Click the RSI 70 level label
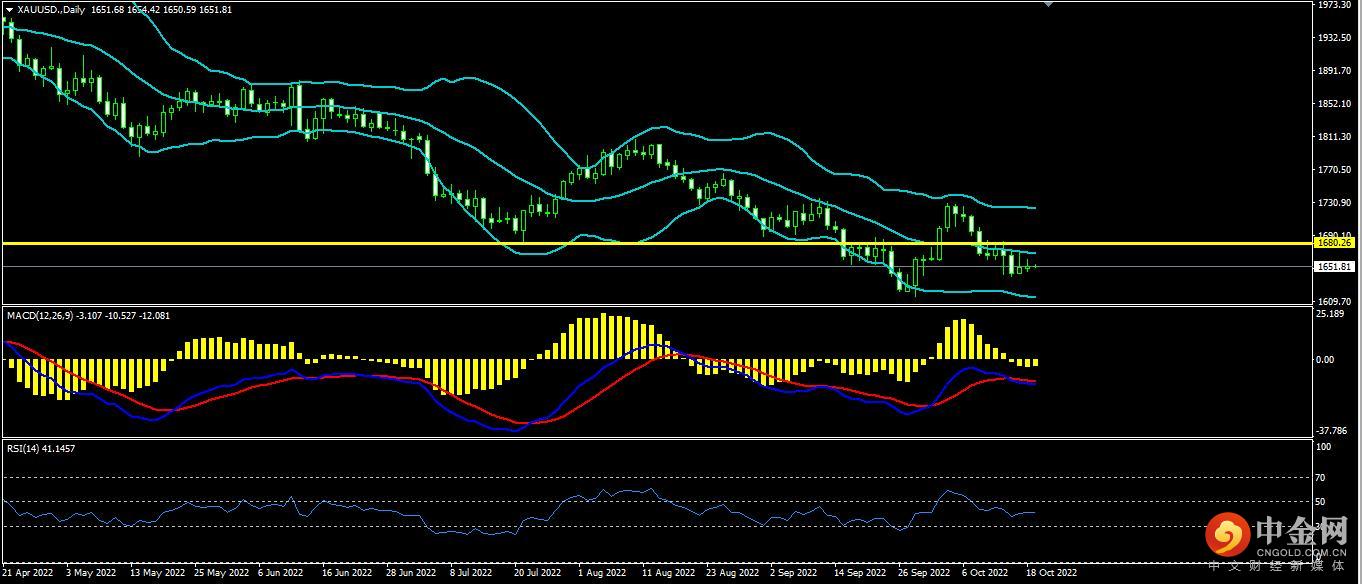The height and width of the screenshot is (584, 1362). point(1321,478)
